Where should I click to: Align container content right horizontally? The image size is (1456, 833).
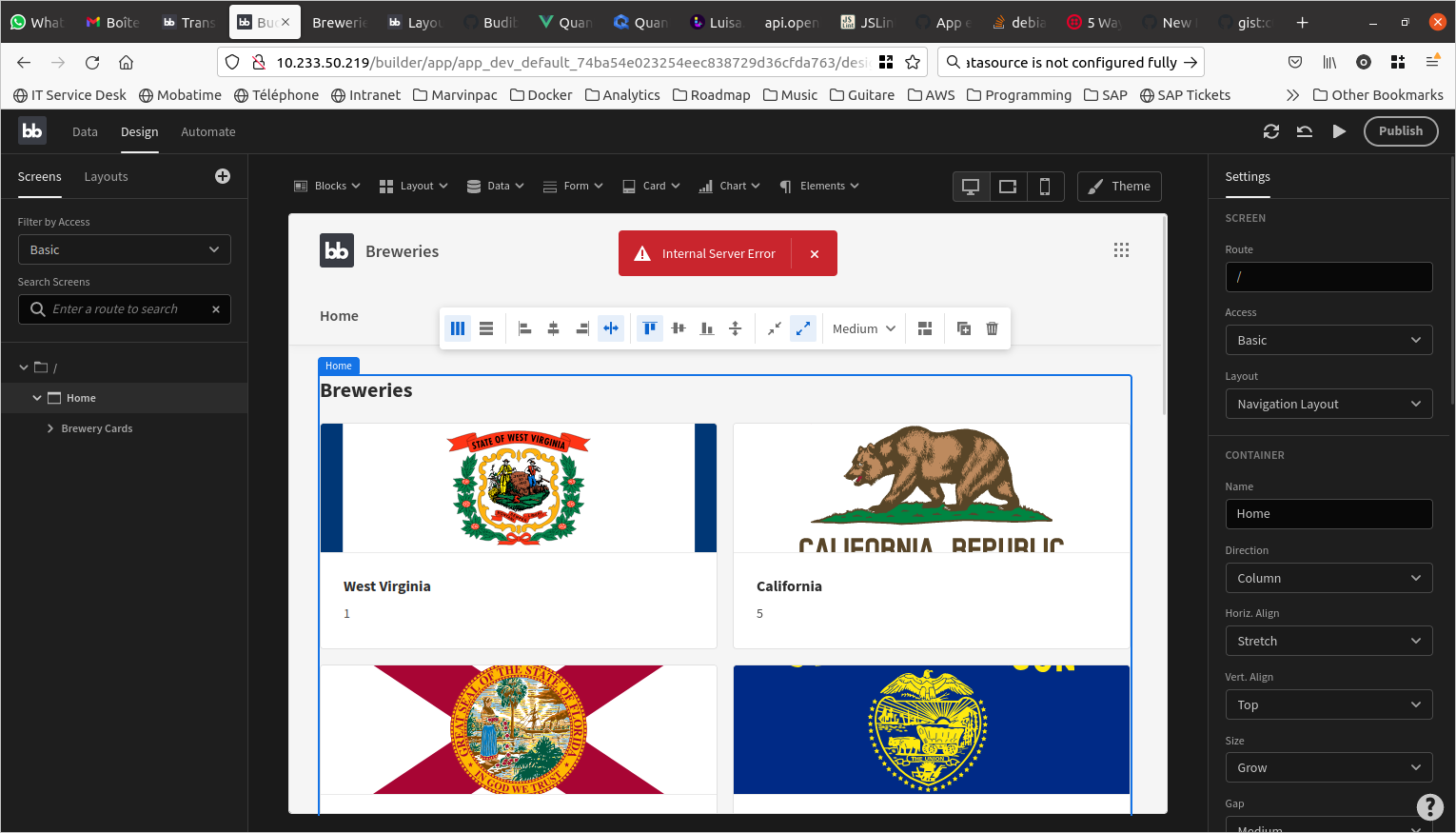click(582, 328)
